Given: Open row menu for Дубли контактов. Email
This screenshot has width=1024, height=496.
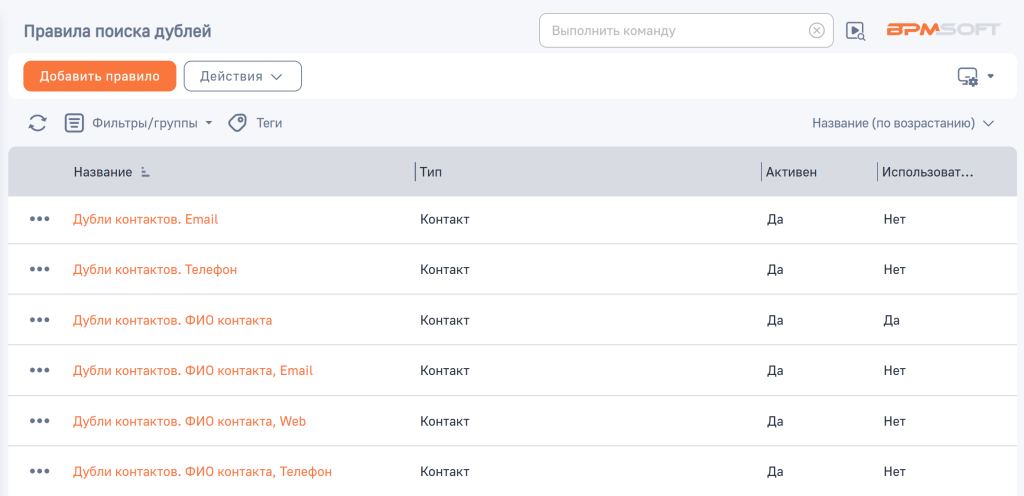Looking at the screenshot, I should 40,219.
